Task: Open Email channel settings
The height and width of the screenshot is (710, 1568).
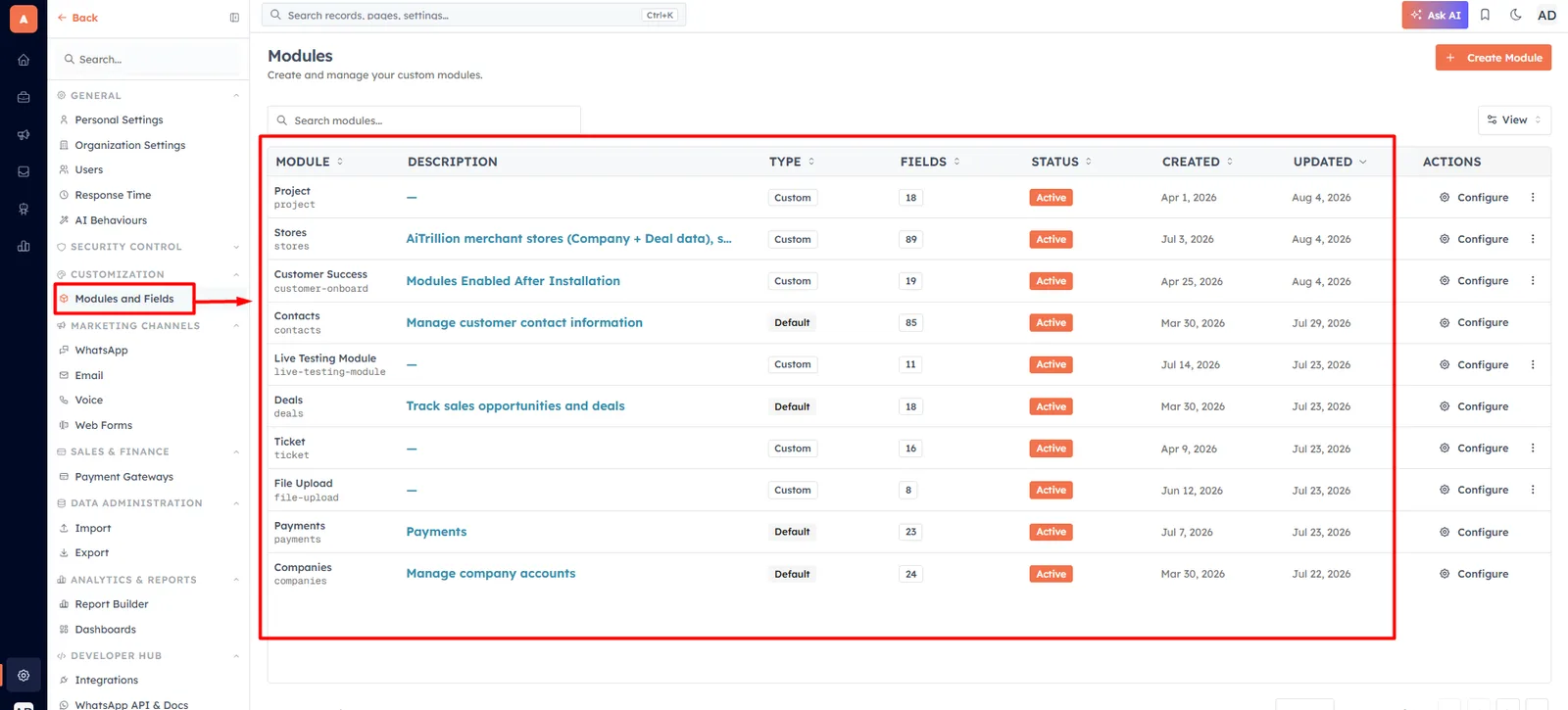Action: (x=88, y=375)
